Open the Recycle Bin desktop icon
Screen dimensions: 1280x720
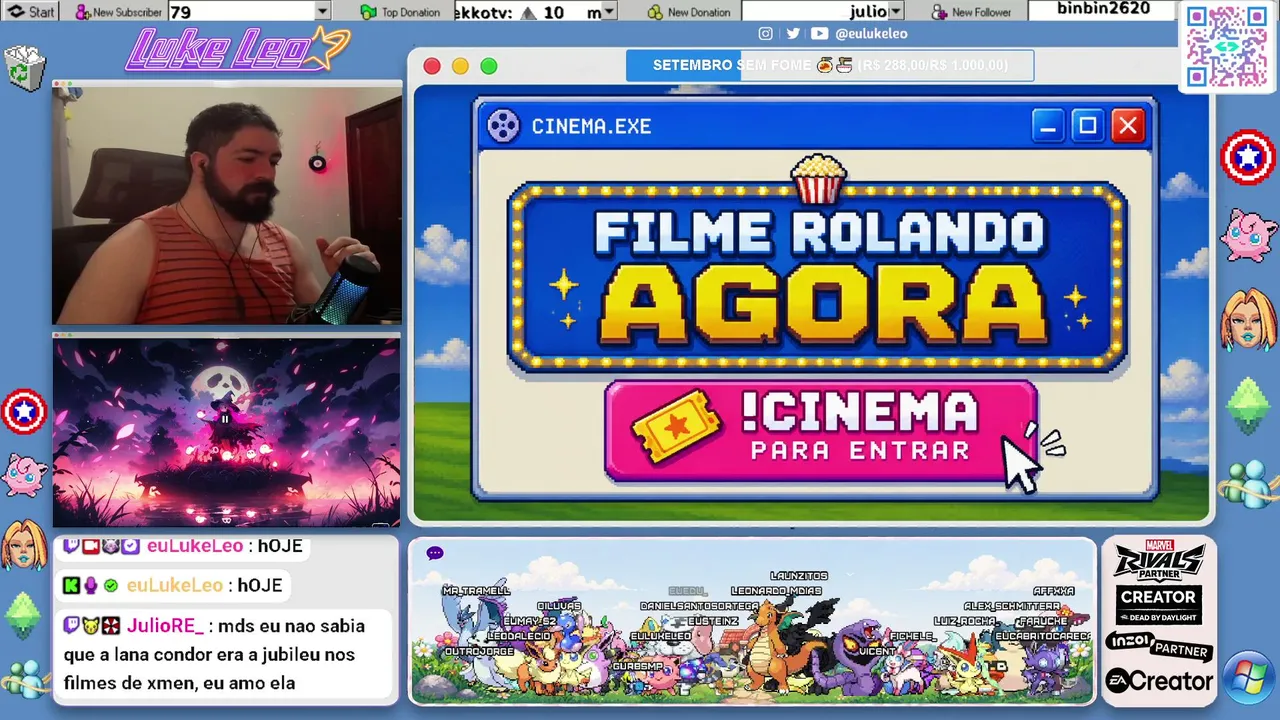[25, 67]
